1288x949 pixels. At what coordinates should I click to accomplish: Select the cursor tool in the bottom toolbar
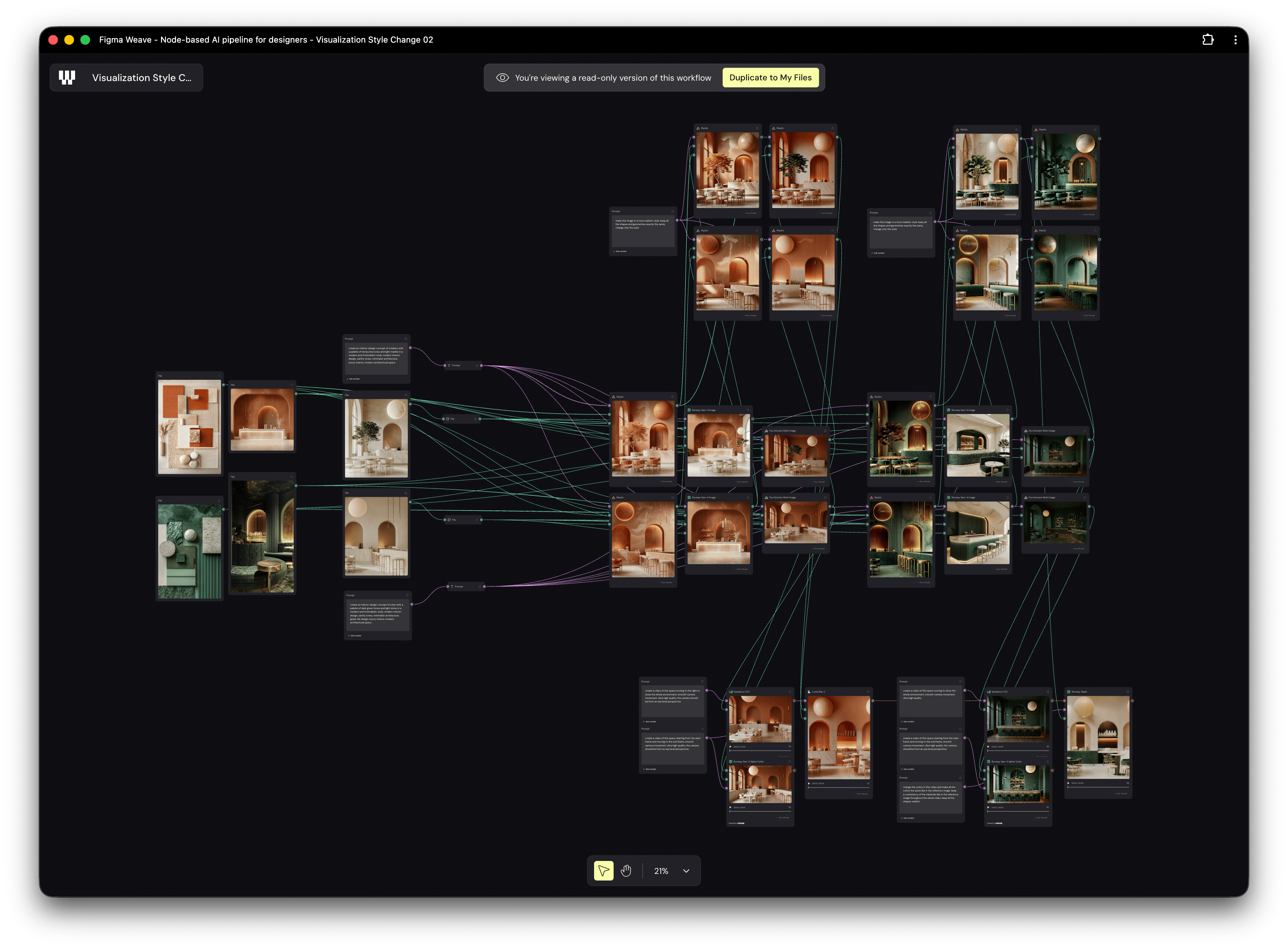(x=603, y=871)
